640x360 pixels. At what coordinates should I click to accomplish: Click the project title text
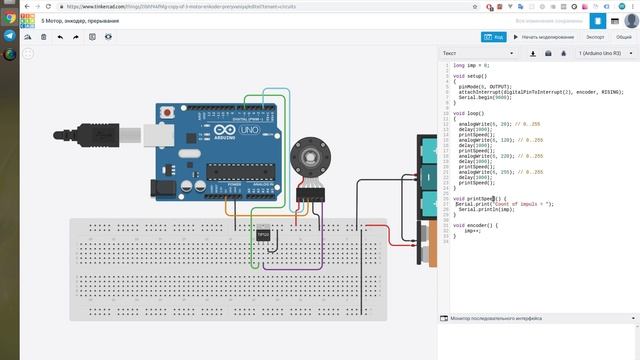tap(80, 21)
